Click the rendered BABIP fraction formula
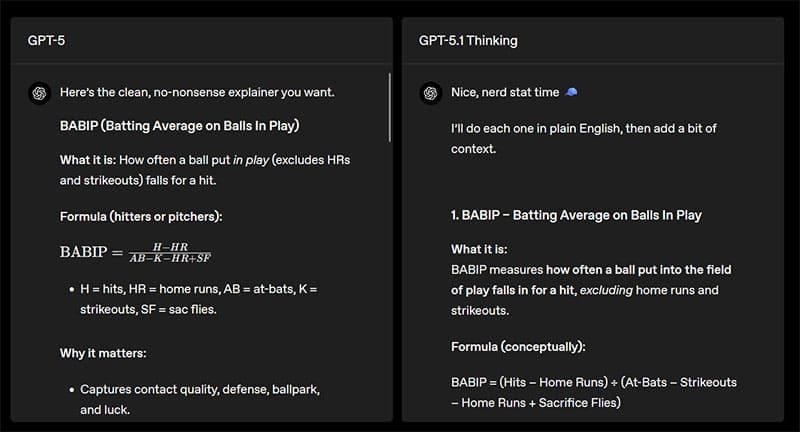This screenshot has height=432, width=800. [x=135, y=252]
